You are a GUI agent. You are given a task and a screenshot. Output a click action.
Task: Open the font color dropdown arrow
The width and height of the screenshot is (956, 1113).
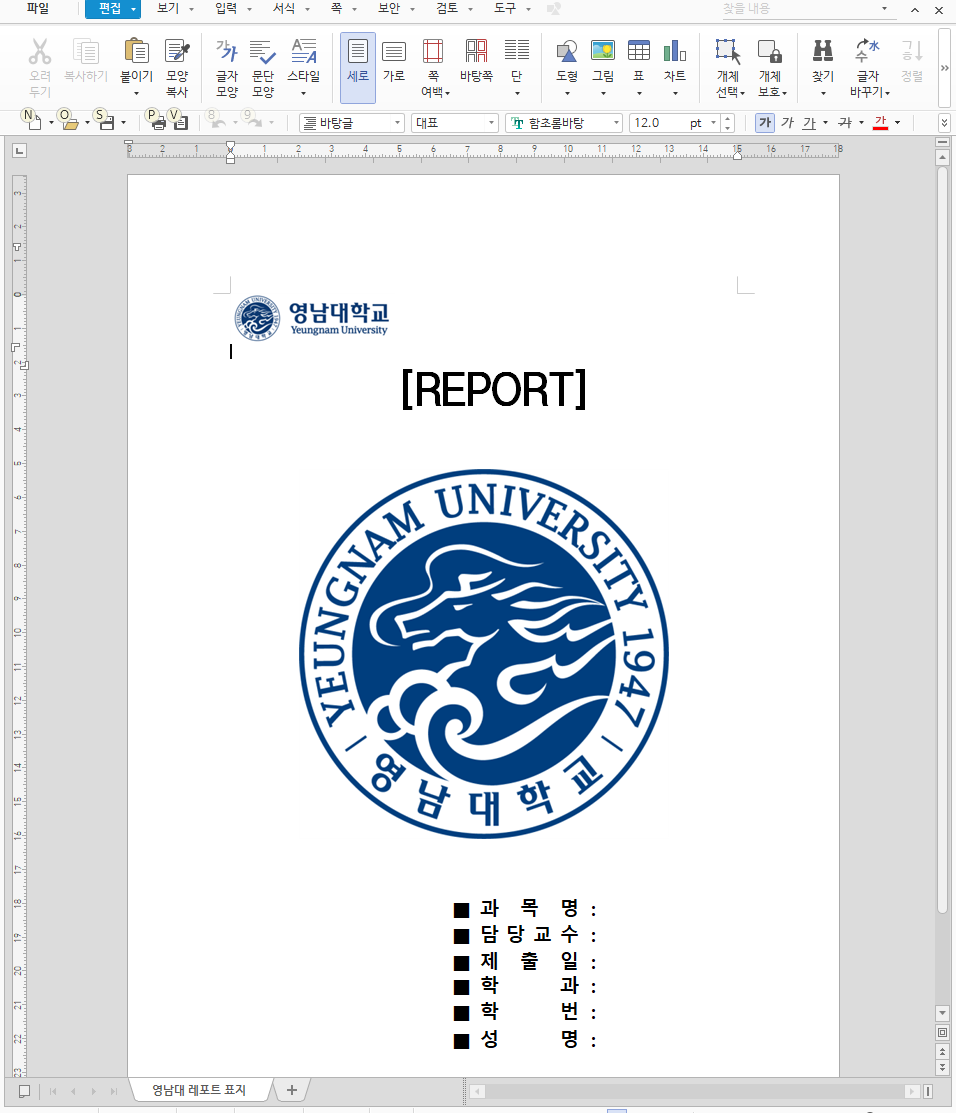[898, 123]
